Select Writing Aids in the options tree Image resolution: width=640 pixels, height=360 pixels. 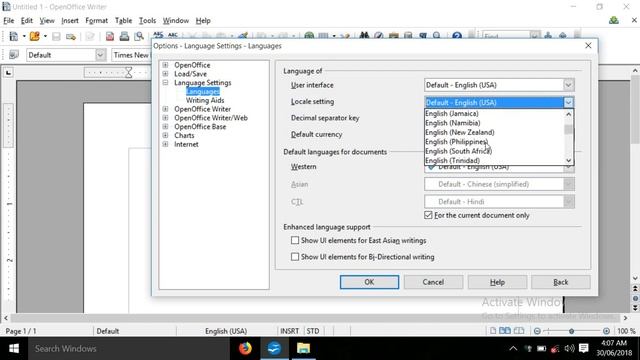click(x=205, y=100)
